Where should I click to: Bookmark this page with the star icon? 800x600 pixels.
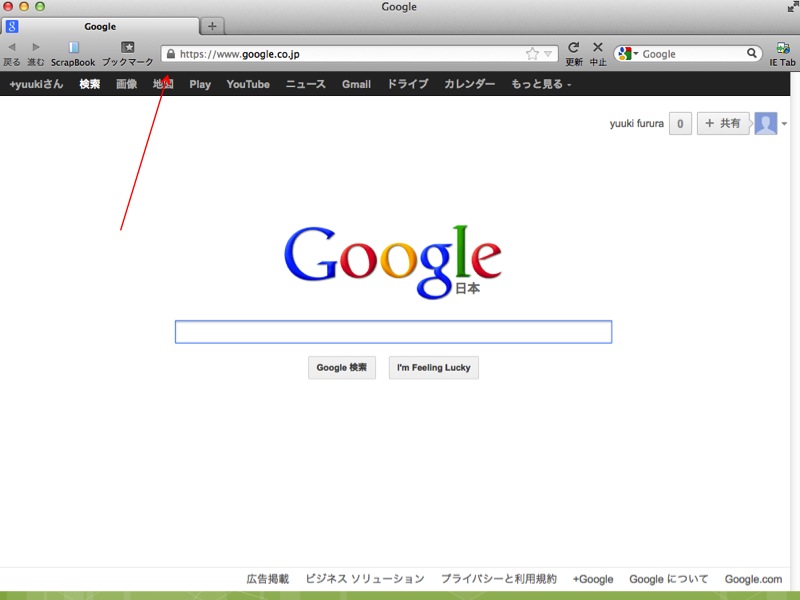tap(532, 54)
